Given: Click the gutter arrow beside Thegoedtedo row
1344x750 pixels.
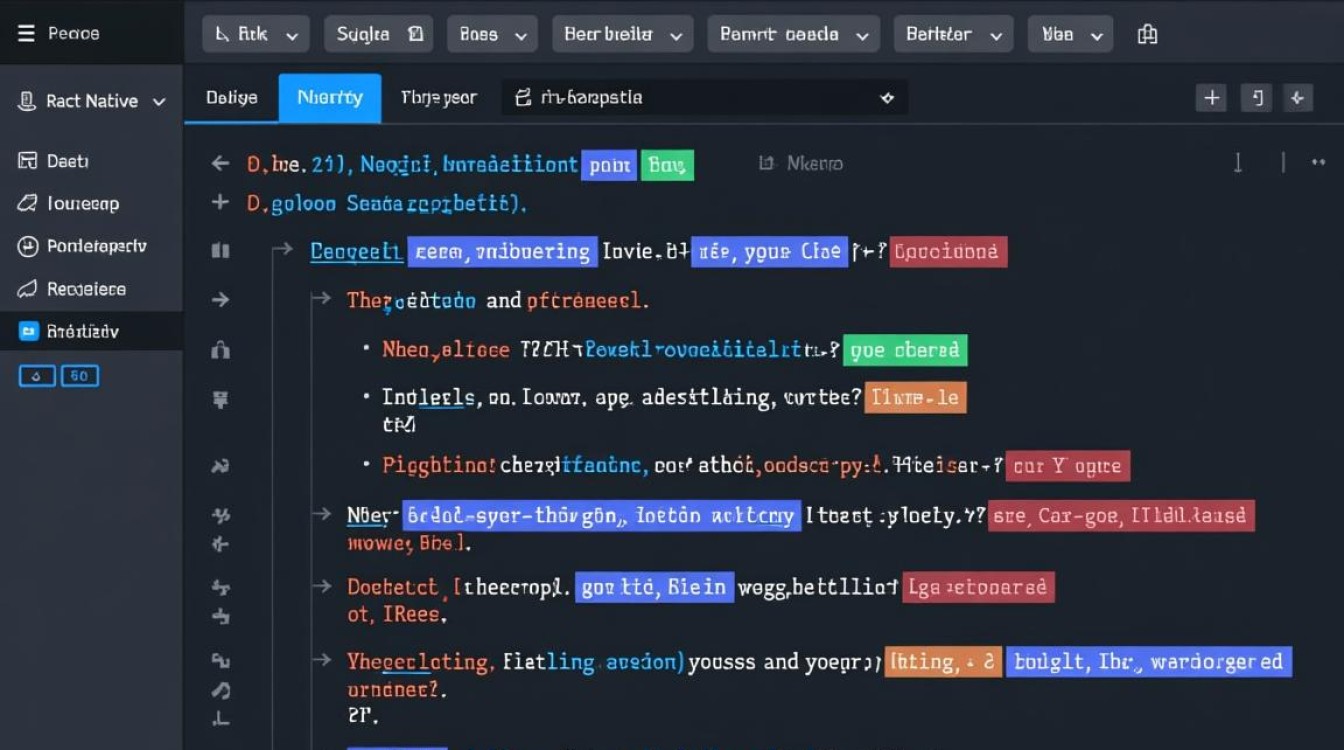Looking at the screenshot, I should (220, 300).
